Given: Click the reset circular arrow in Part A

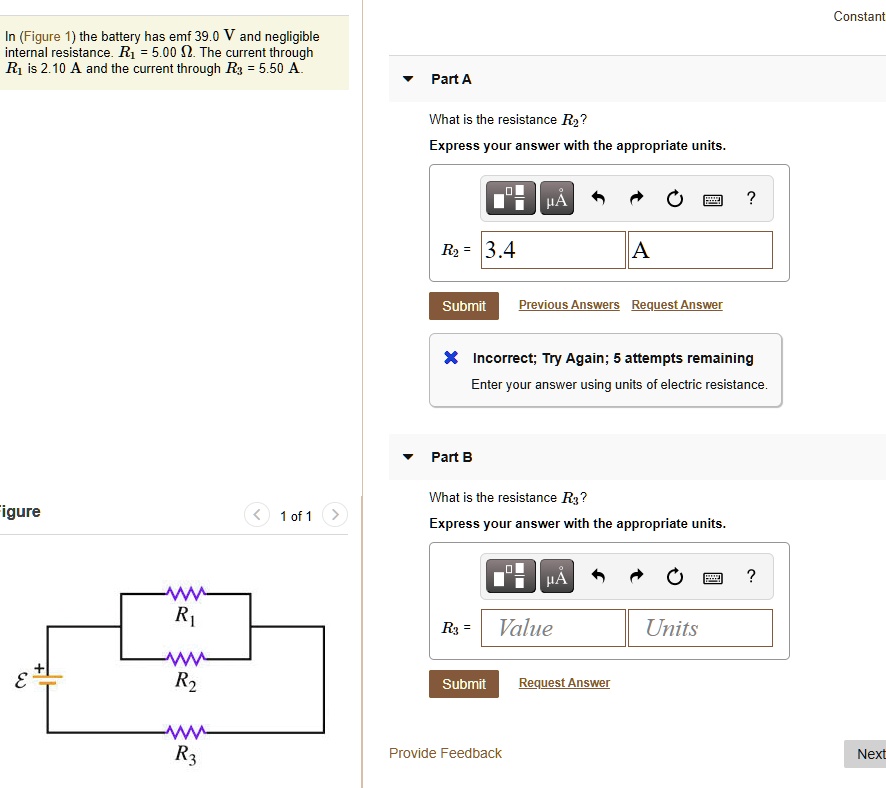Looking at the screenshot, I should pyautogui.click(x=675, y=198).
